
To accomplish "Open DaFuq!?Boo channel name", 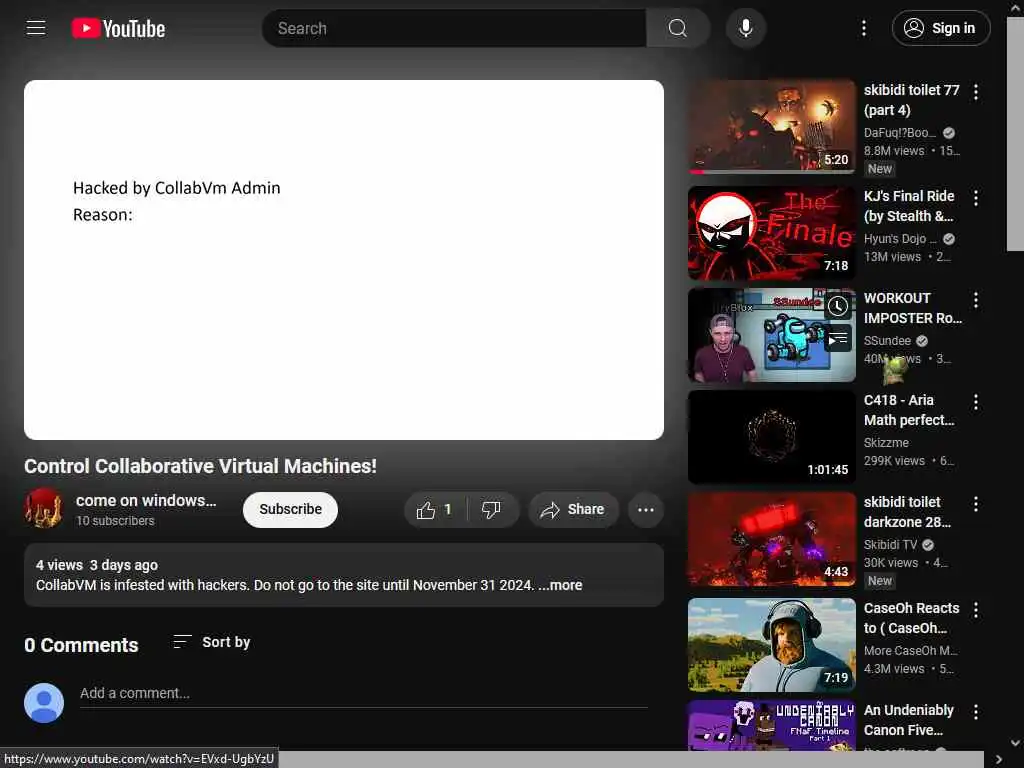I will tap(899, 133).
